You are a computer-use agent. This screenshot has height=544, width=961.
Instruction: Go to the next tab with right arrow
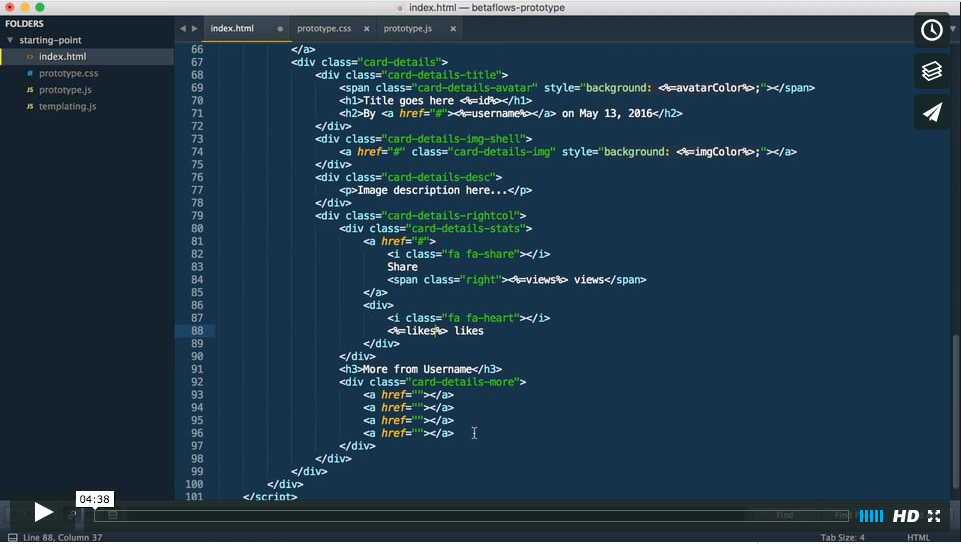(195, 28)
